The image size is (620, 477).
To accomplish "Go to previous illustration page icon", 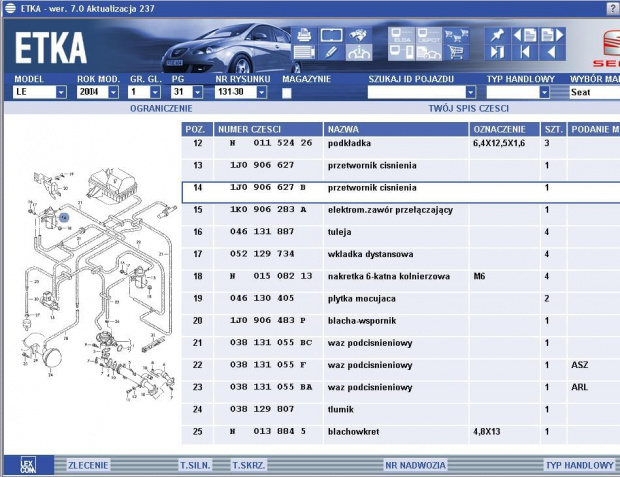I will pyautogui.click(x=525, y=35).
